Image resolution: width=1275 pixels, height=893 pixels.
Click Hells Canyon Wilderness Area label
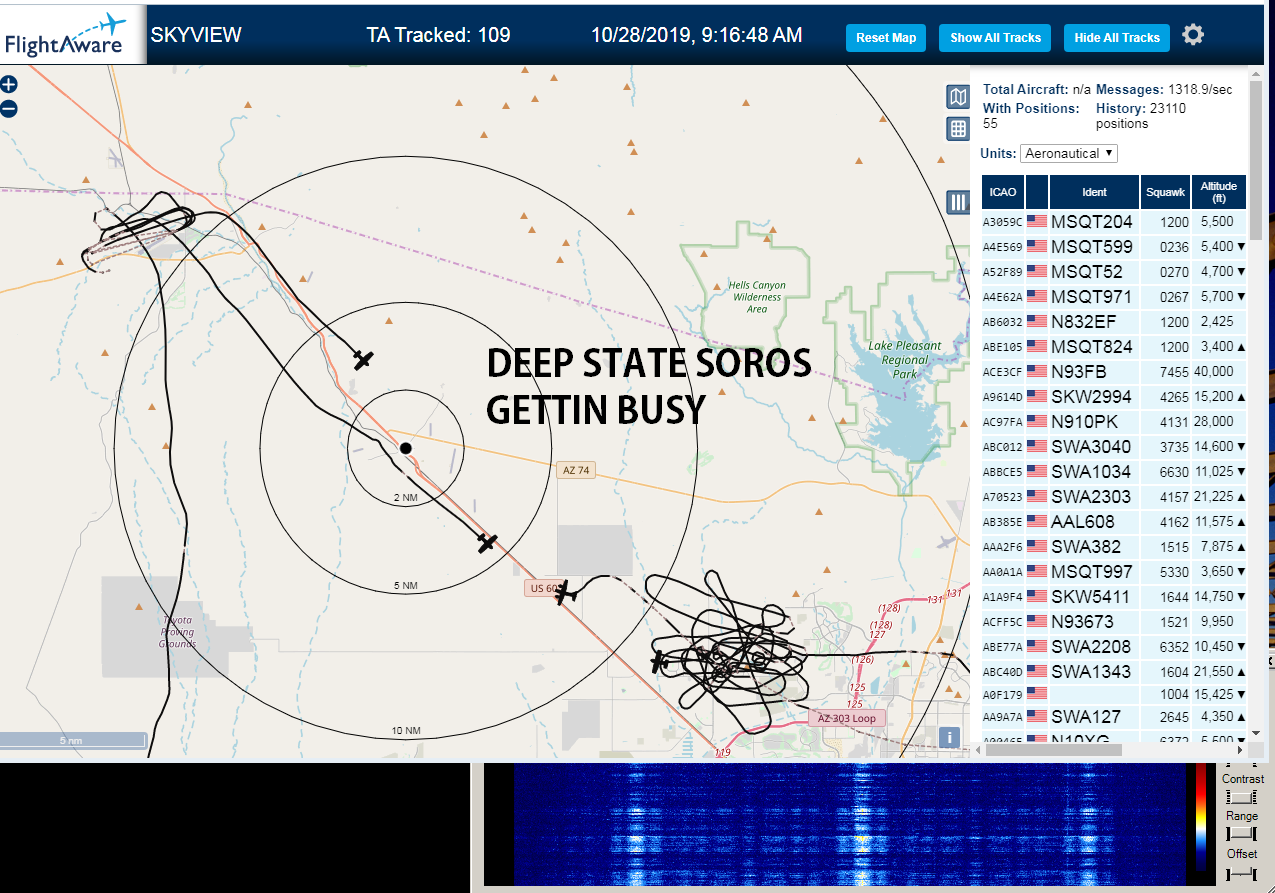click(757, 297)
